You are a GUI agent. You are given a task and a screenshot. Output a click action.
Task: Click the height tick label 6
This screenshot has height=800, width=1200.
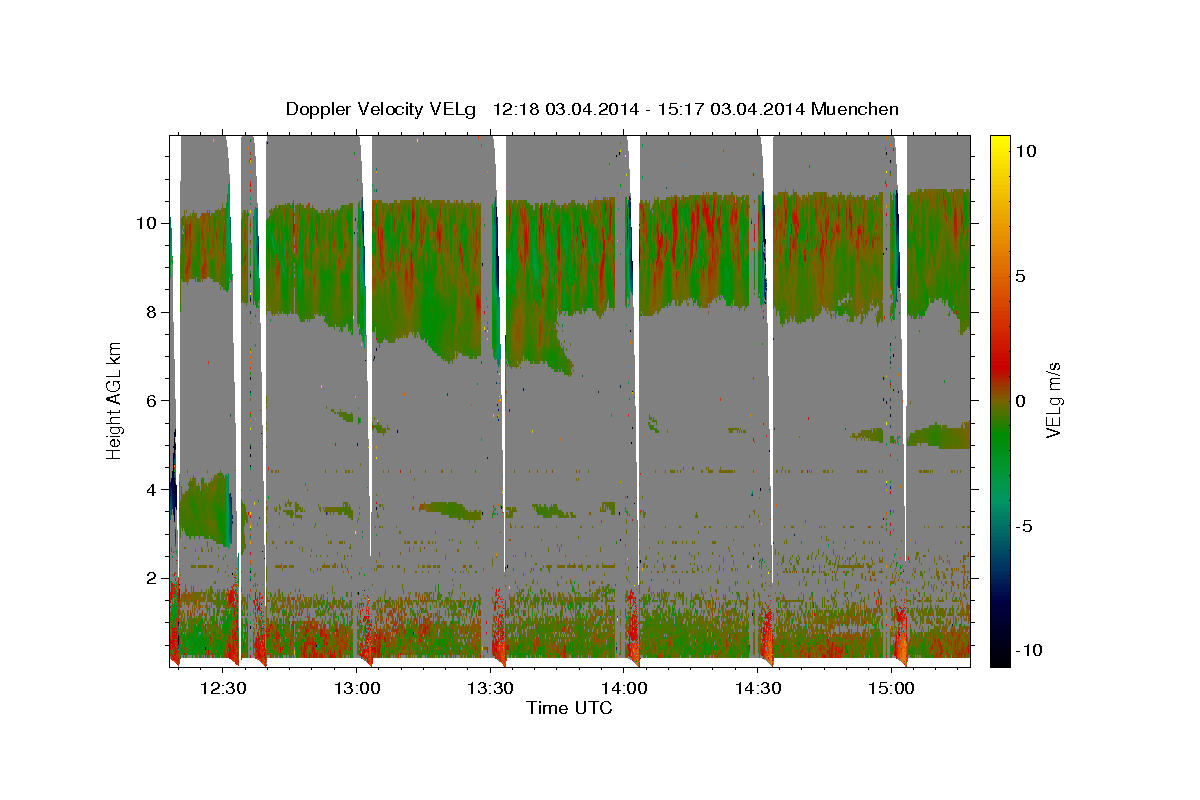point(150,400)
